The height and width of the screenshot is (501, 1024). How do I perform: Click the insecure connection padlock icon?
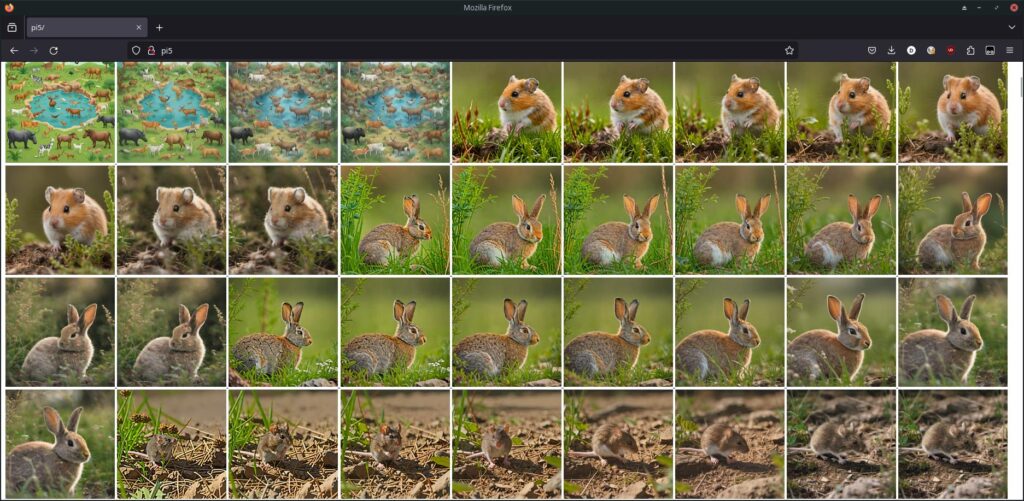[151, 50]
